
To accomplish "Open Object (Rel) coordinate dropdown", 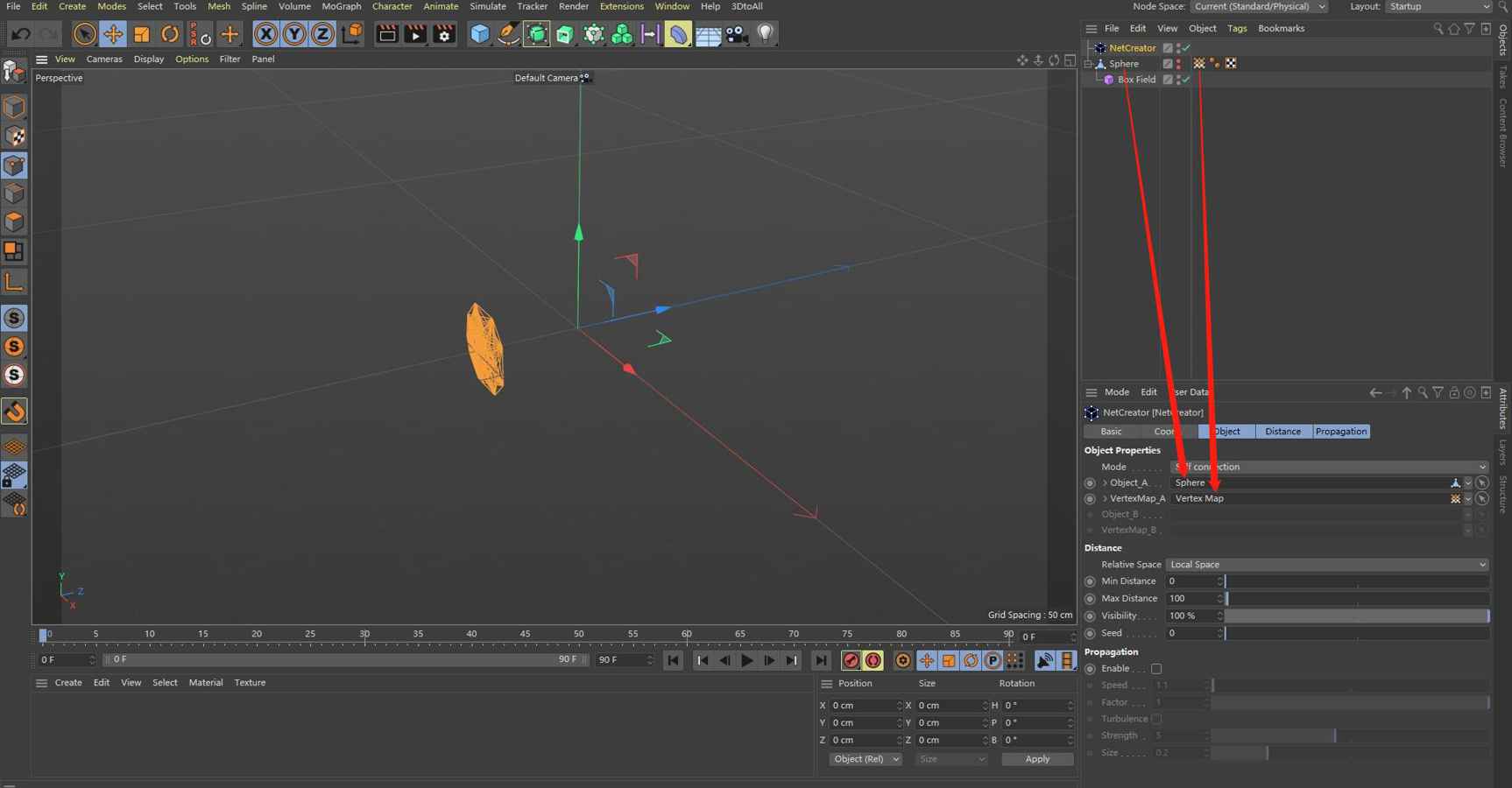I will pyautogui.click(x=866, y=759).
